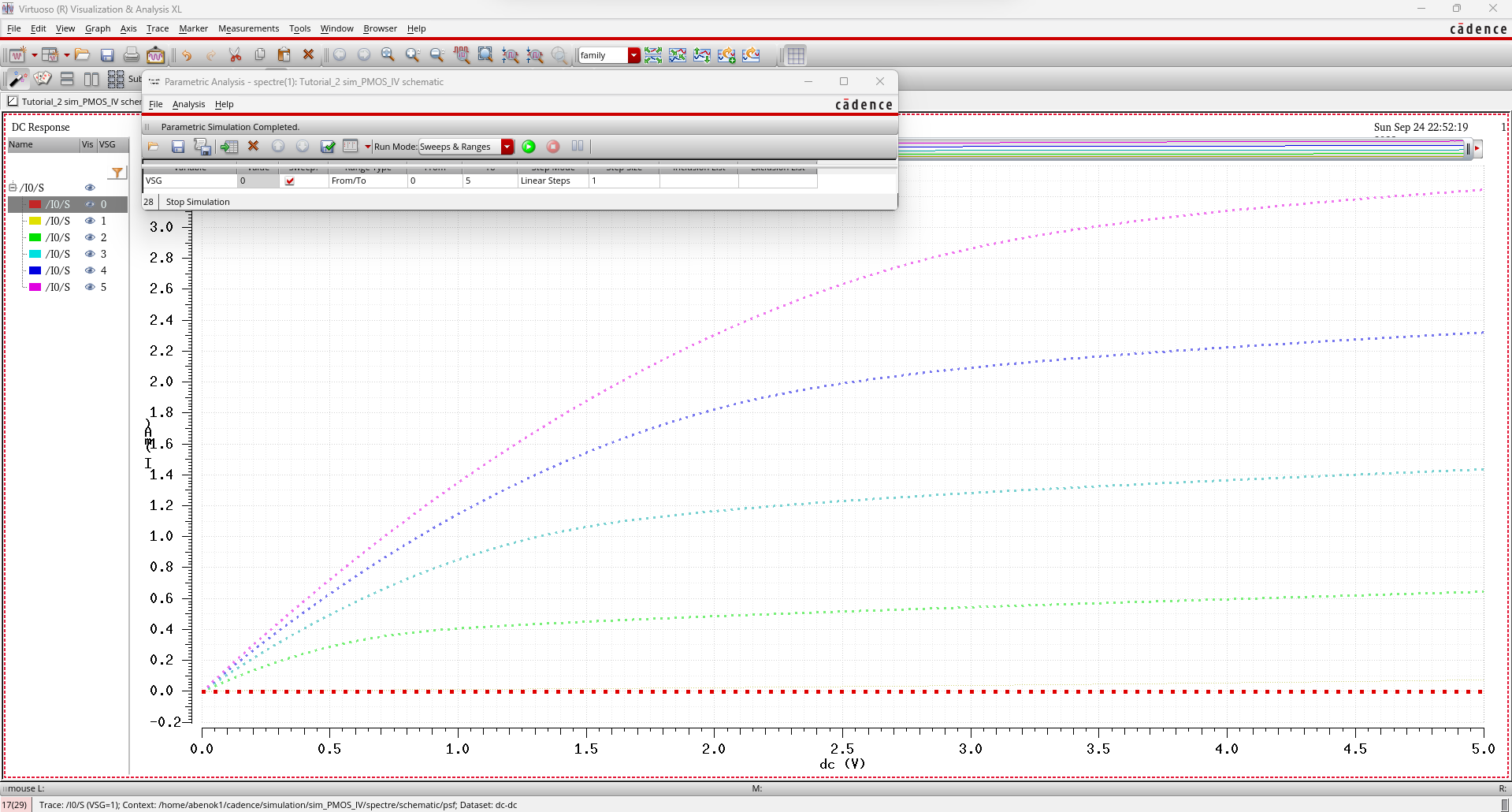Hide the trace with VSG 5
Viewport: 1512px width, 812px height.
(x=90, y=287)
